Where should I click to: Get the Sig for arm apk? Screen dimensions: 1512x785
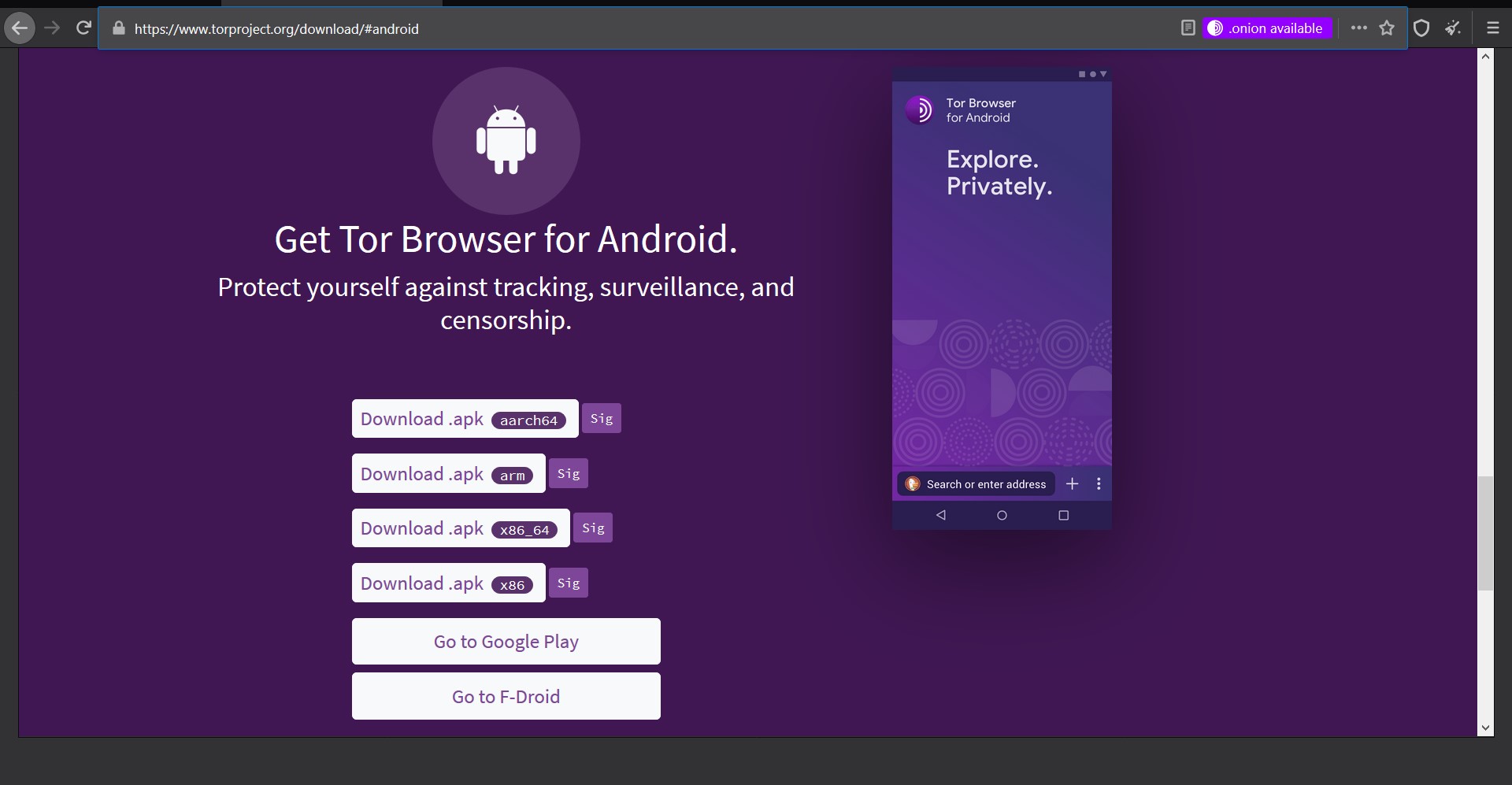click(x=569, y=474)
